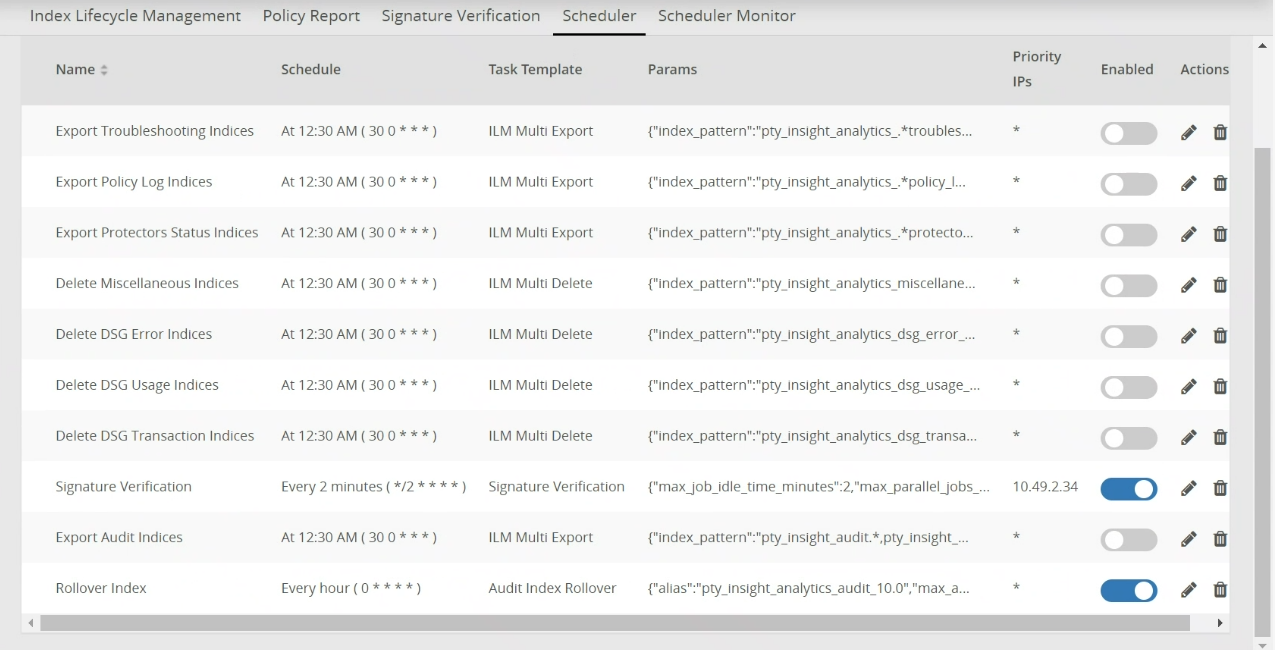The image size is (1275, 650).
Task: Click the vertical scrollbar up arrow
Action: point(1262,46)
